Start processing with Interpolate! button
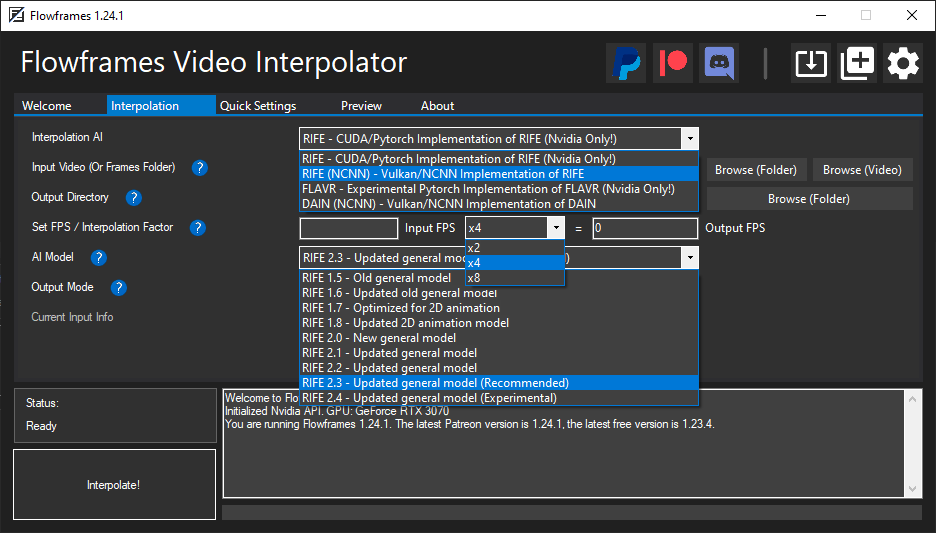936x533 pixels. point(114,485)
